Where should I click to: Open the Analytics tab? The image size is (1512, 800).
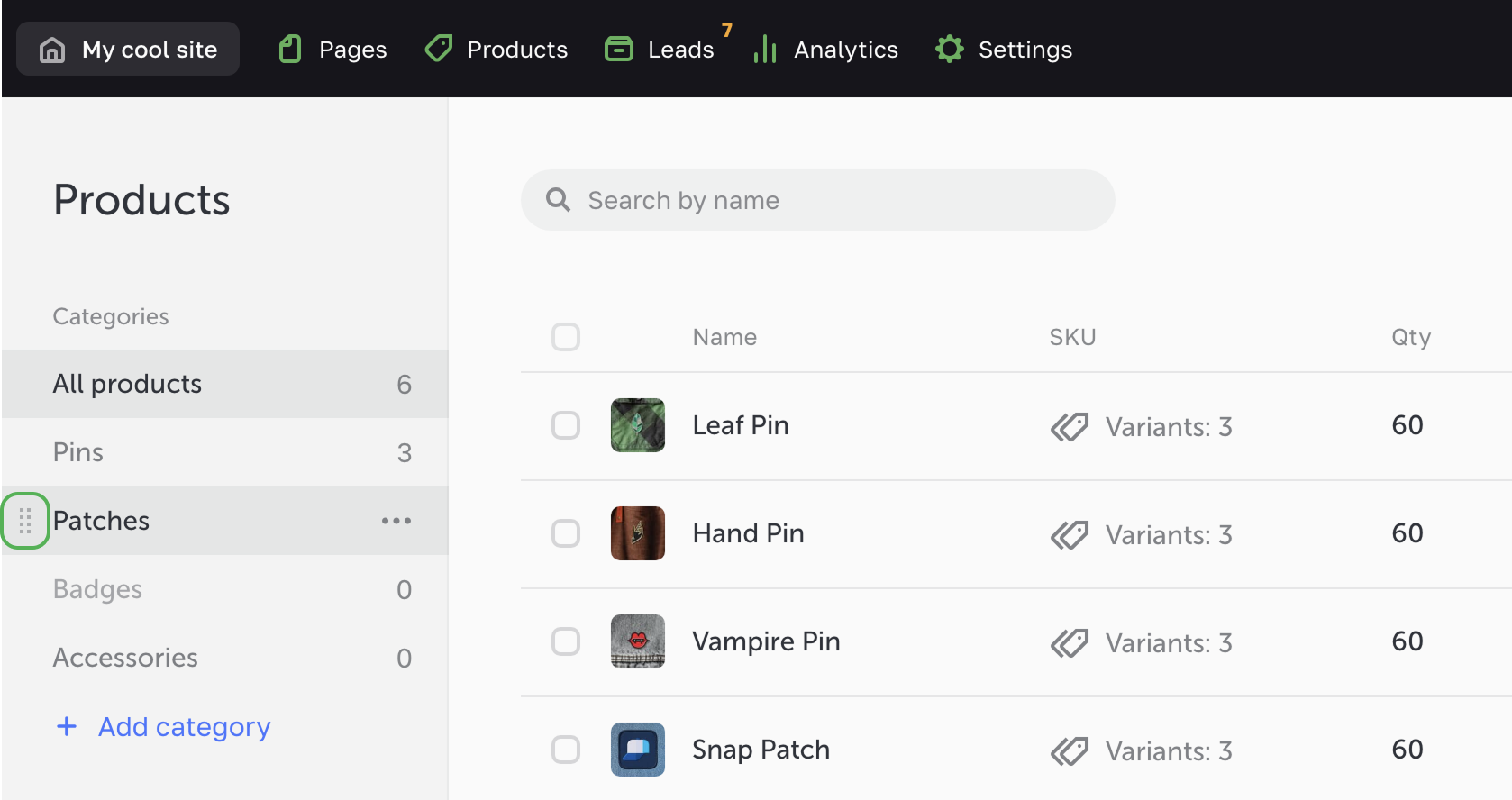tap(845, 50)
